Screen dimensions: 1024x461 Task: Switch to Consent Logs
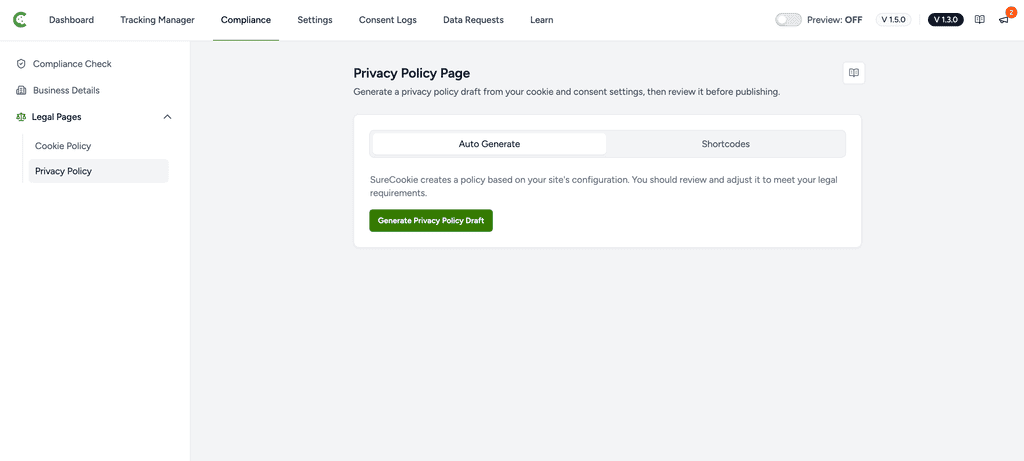387,20
